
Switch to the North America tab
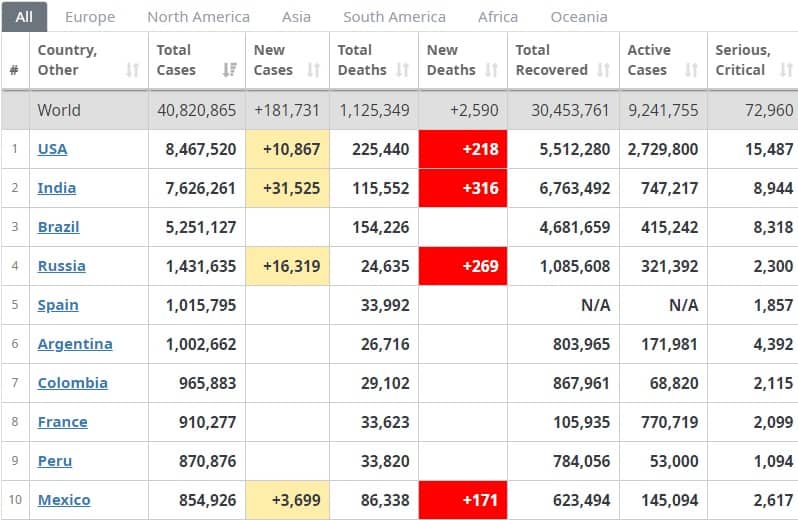click(x=198, y=17)
